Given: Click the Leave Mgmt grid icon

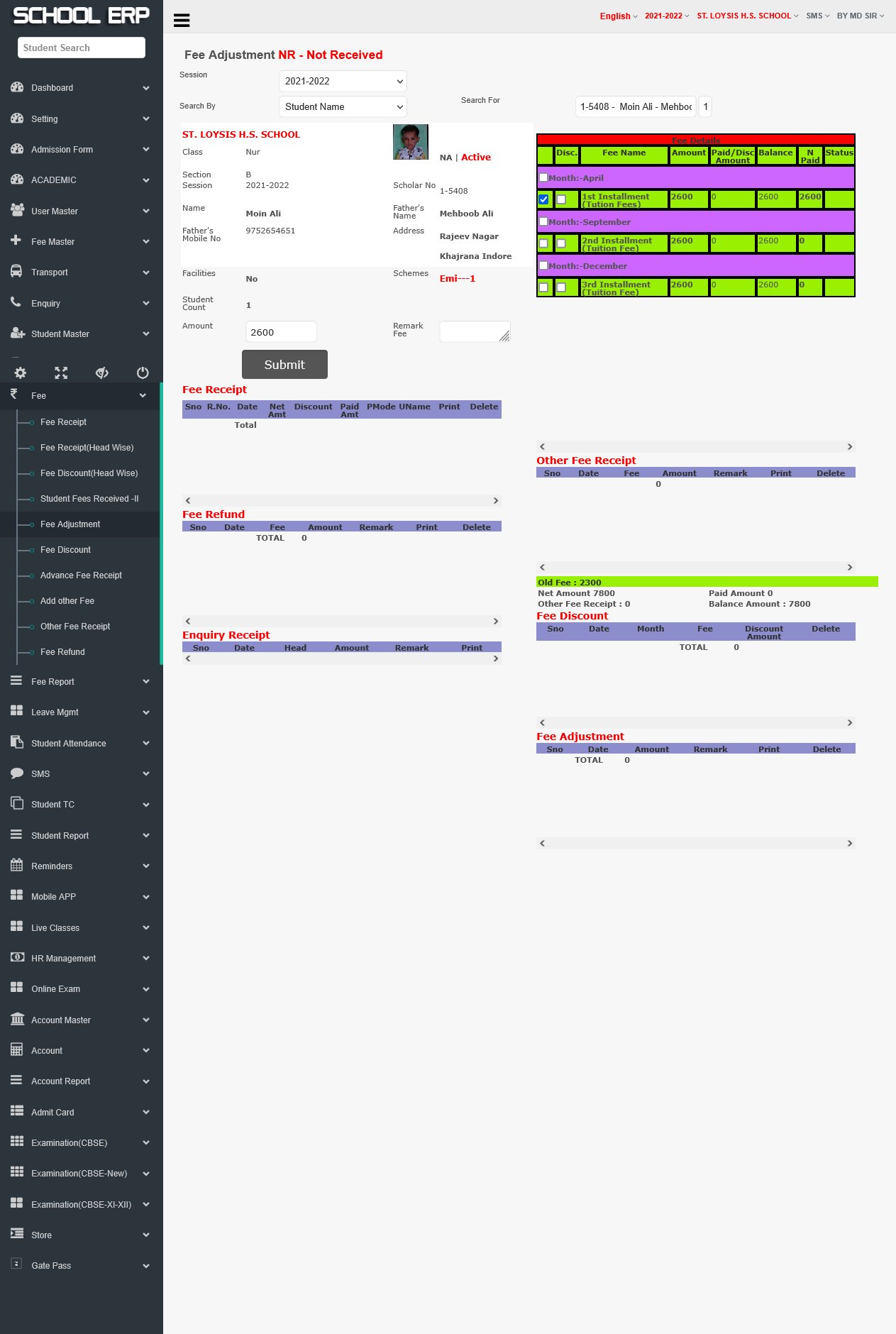Looking at the screenshot, I should 17,711.
